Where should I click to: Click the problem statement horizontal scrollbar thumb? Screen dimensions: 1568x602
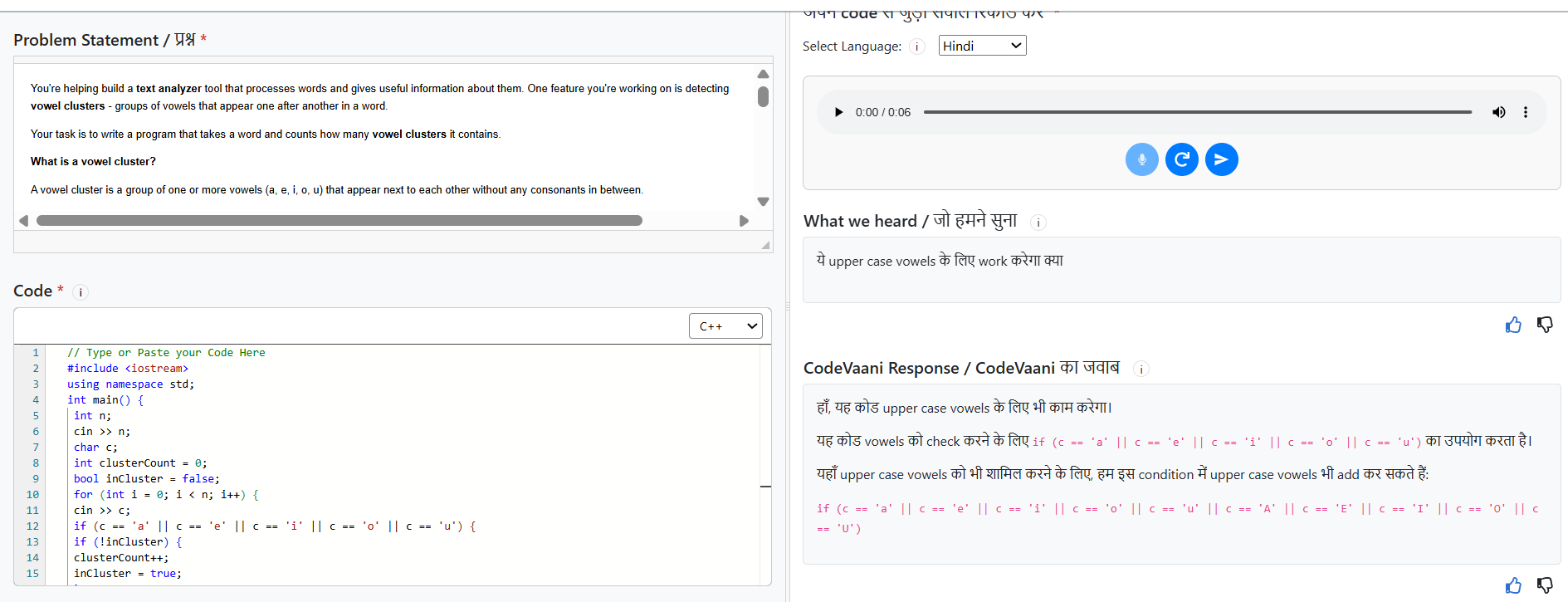[x=339, y=221]
